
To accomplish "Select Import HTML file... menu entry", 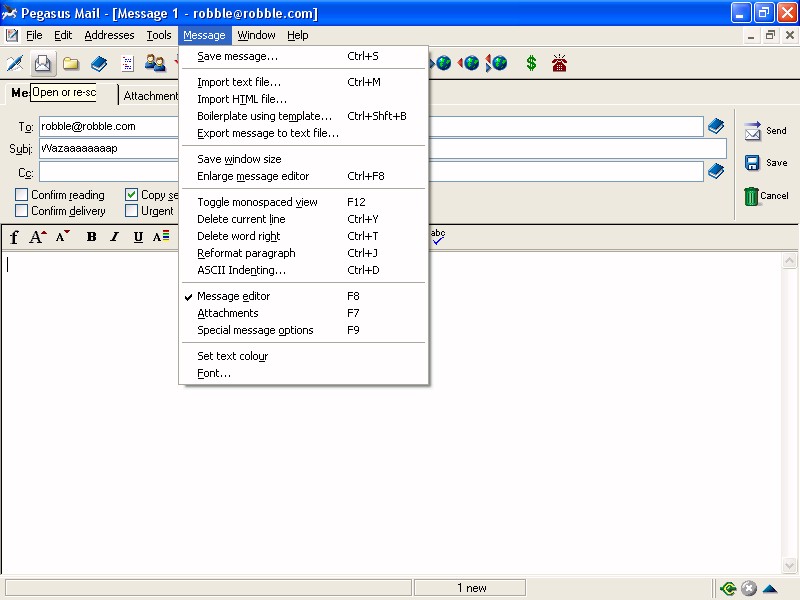I will 304,99.
